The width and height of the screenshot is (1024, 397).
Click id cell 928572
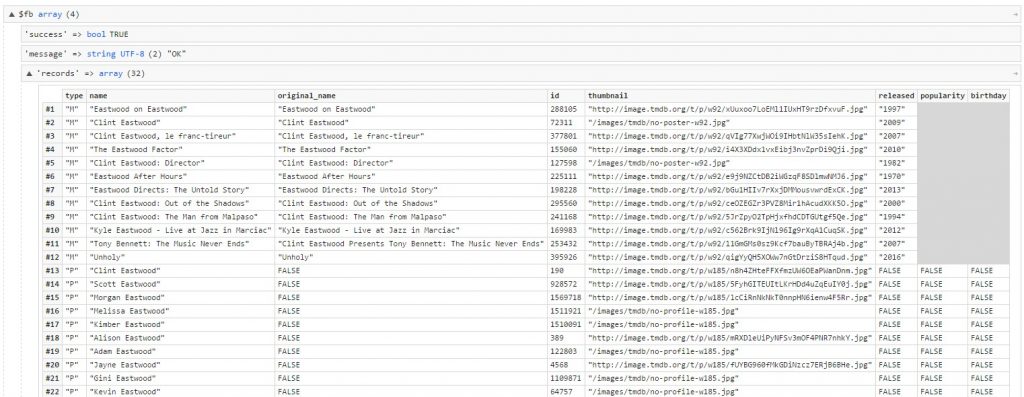566,284
